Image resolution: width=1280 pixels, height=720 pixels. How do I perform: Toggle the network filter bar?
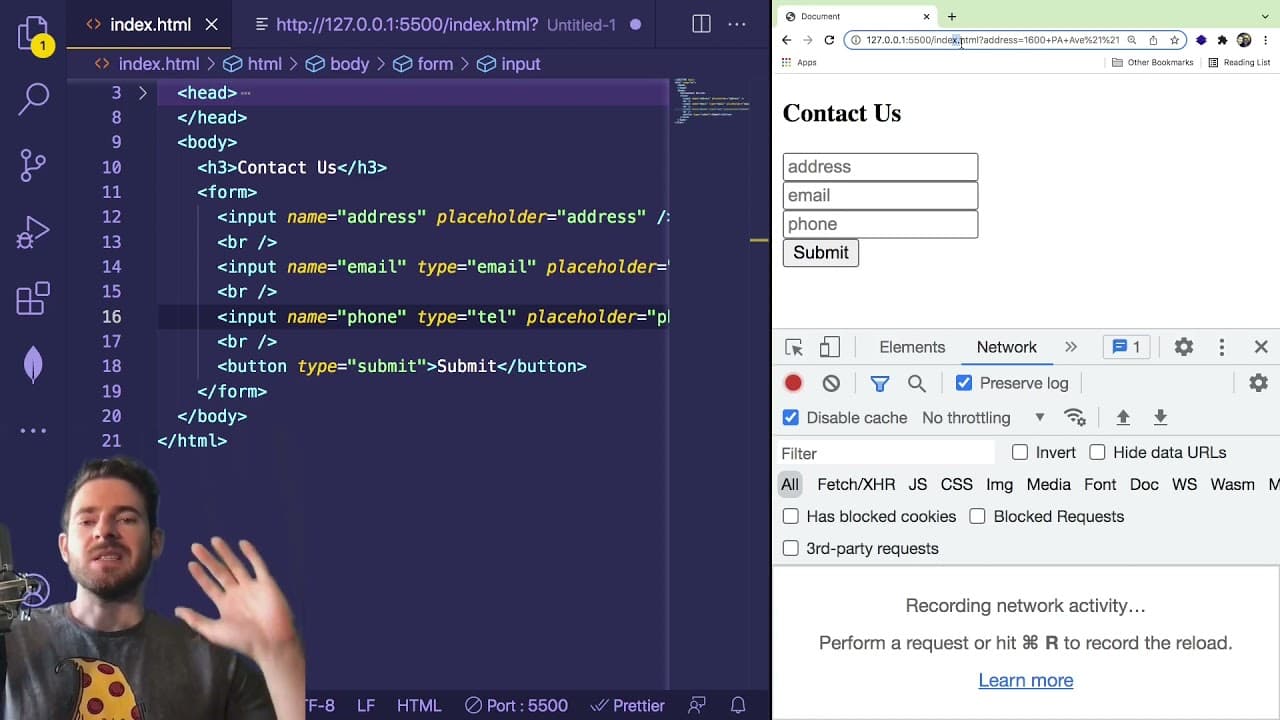coord(879,383)
